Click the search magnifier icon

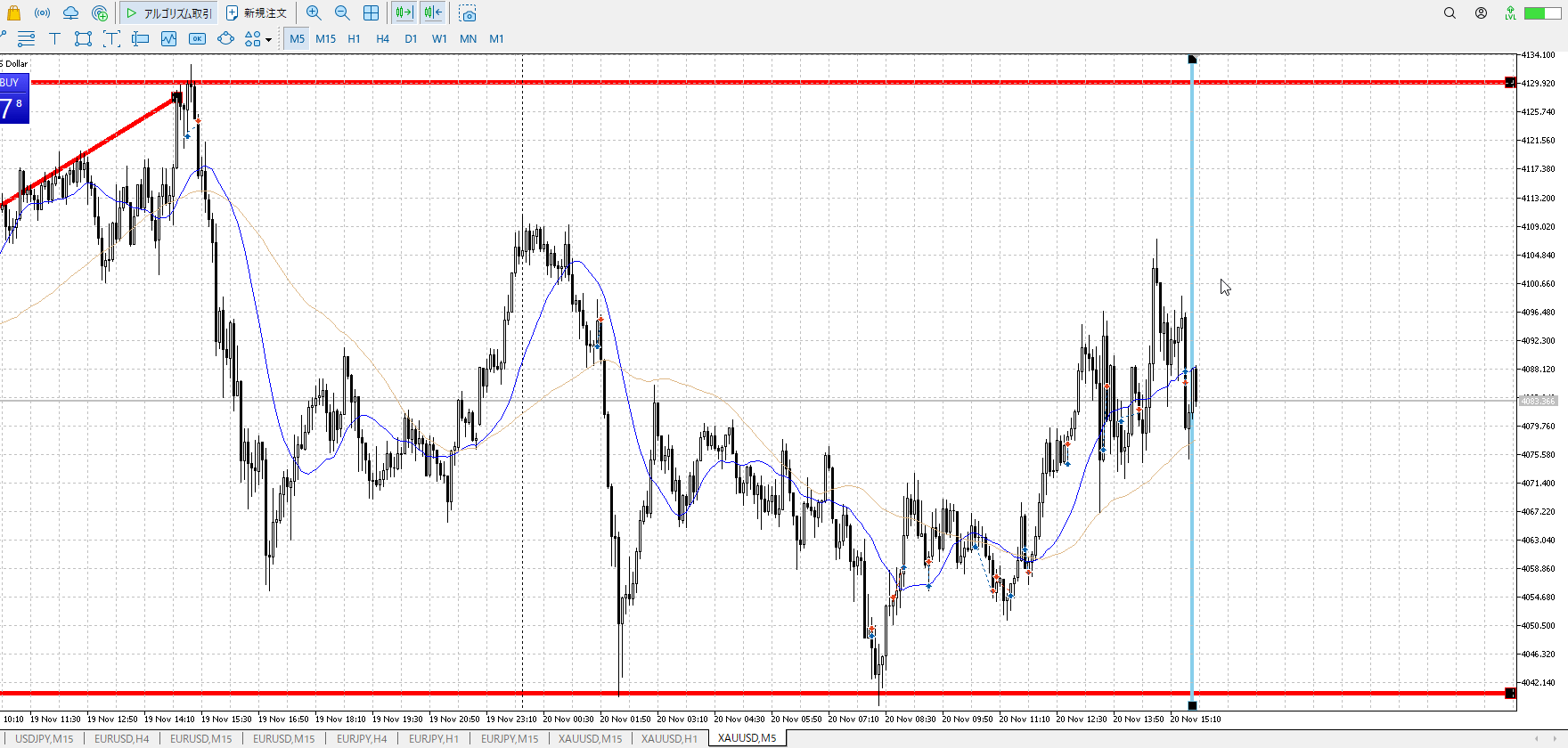1450,13
